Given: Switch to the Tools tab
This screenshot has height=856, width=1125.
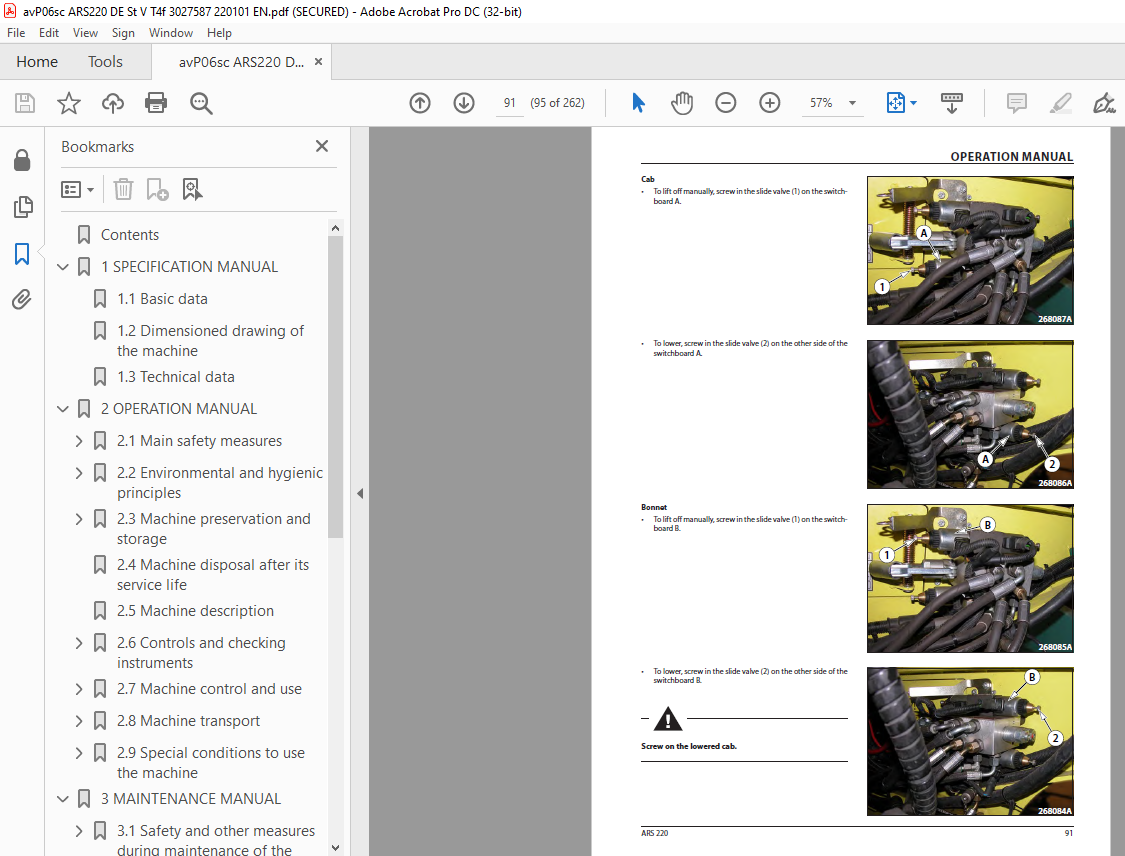Looking at the screenshot, I should [x=105, y=62].
